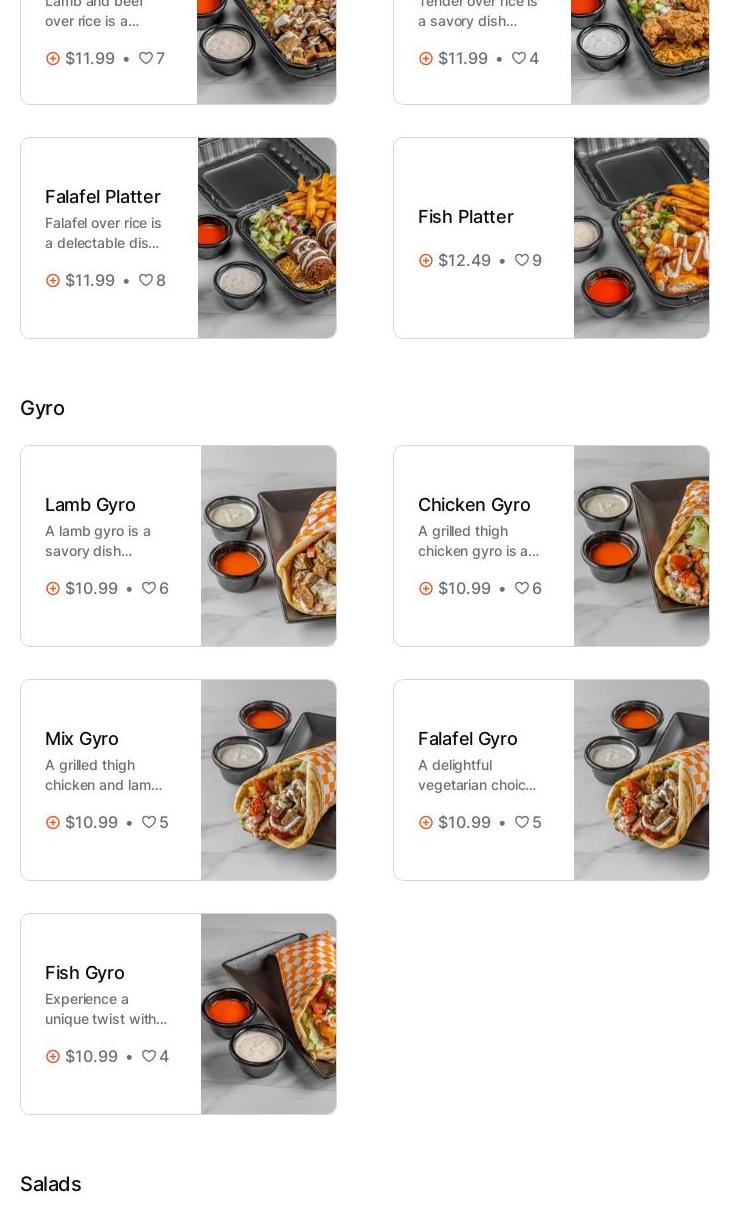Toggle the heart on Lamb Gyro
Viewport: 750px width, 1220px height.
pyautogui.click(x=149, y=588)
